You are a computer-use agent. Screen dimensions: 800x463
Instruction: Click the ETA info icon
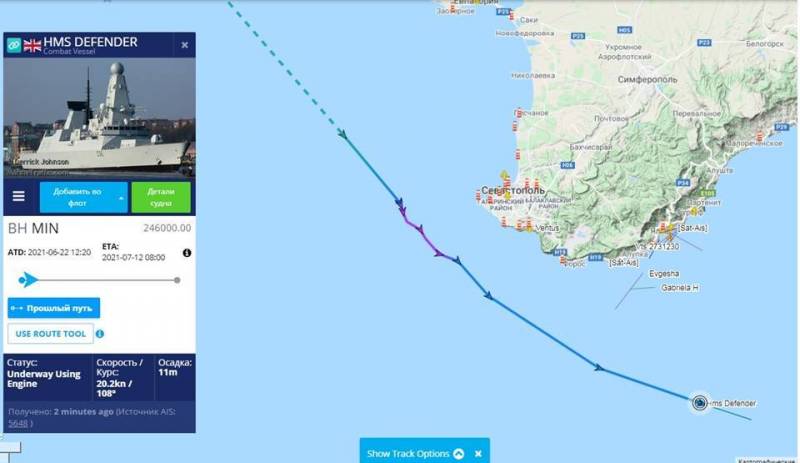tap(187, 253)
